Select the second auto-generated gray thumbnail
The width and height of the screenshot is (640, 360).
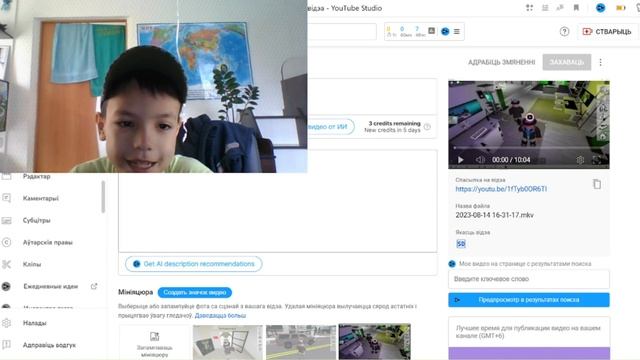301,342
